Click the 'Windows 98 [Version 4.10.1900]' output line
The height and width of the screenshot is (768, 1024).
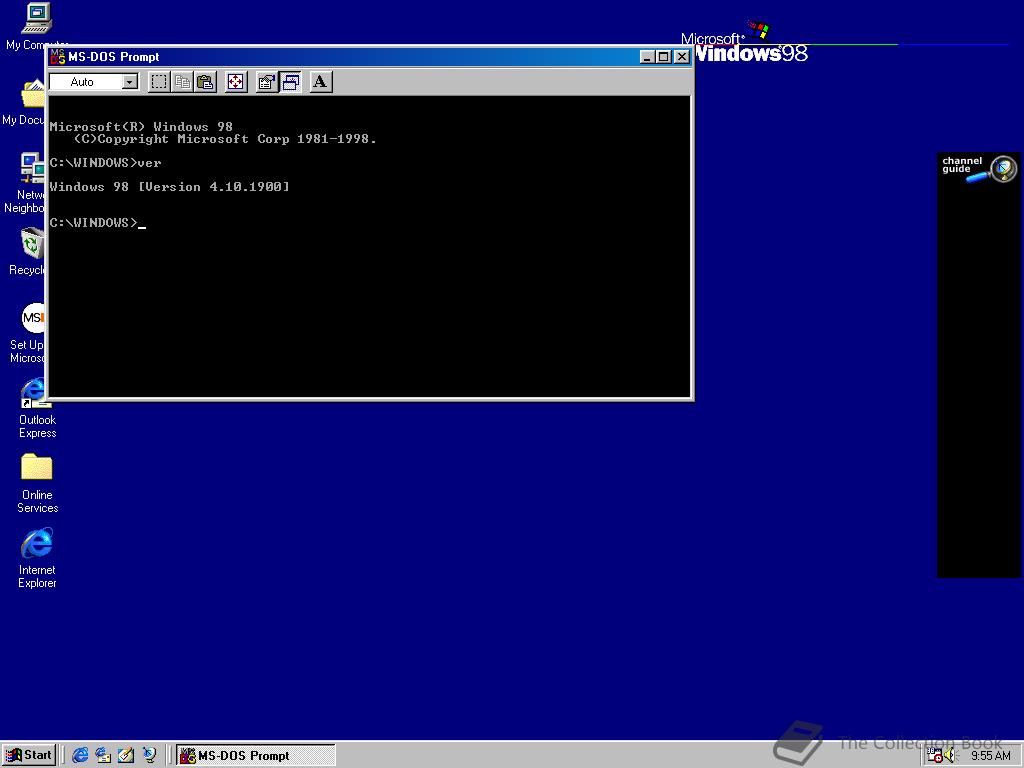pos(169,187)
